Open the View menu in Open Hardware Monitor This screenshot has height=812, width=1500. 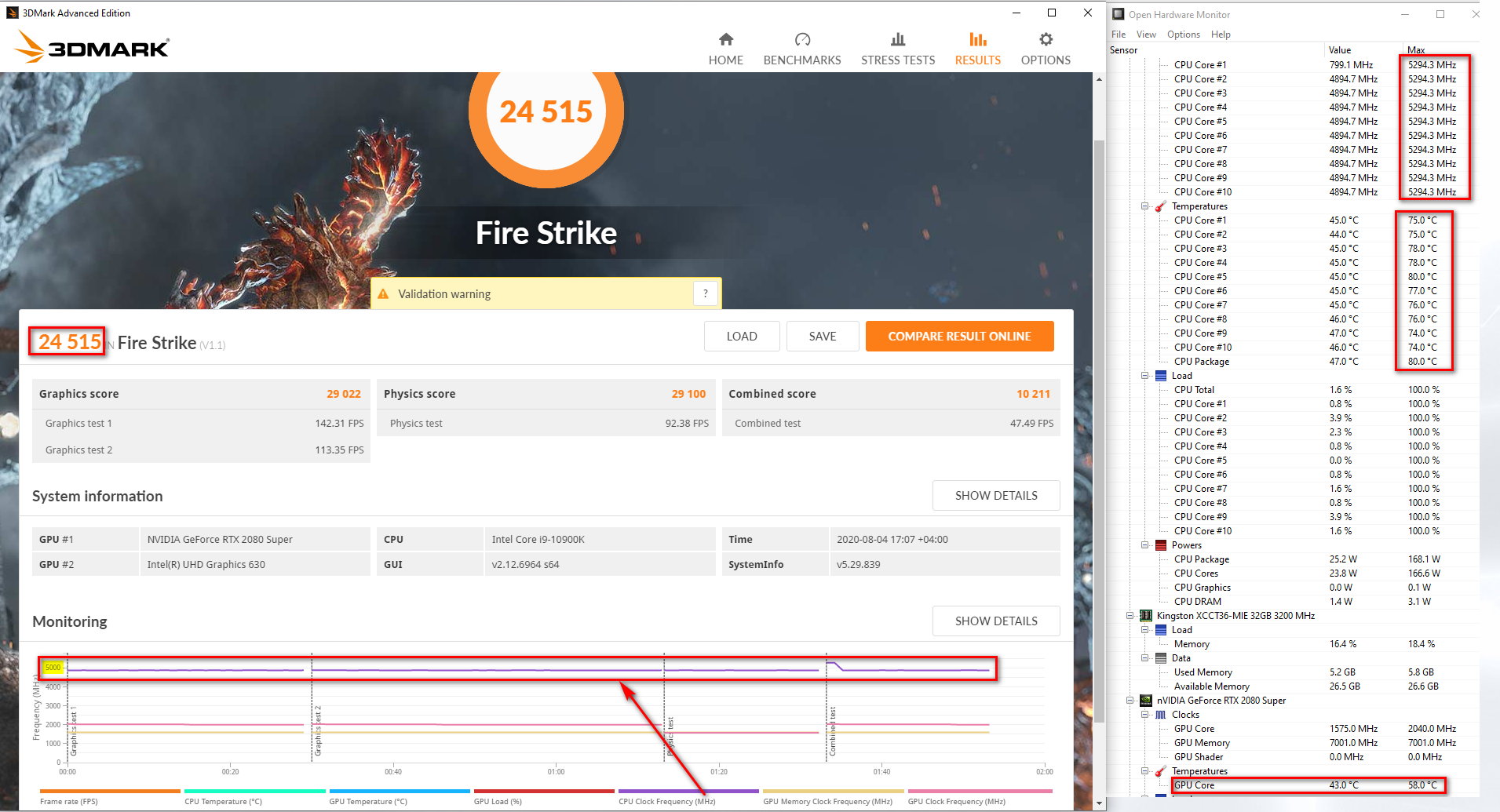click(x=1146, y=35)
